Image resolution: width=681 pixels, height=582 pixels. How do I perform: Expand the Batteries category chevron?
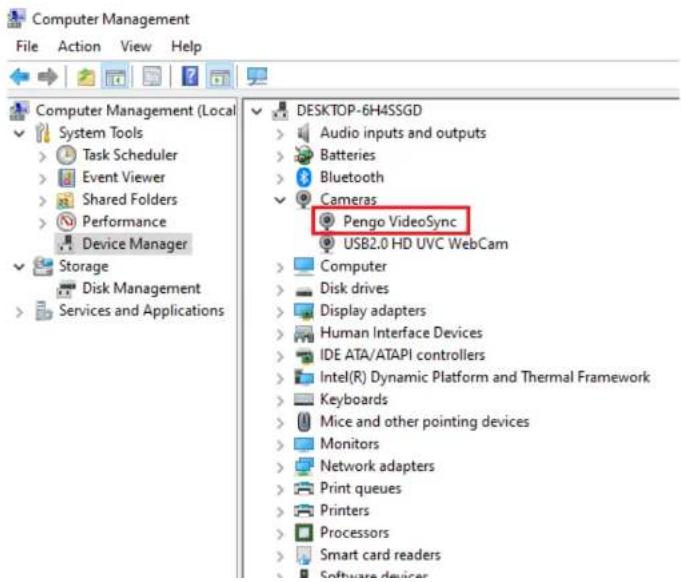(280, 156)
